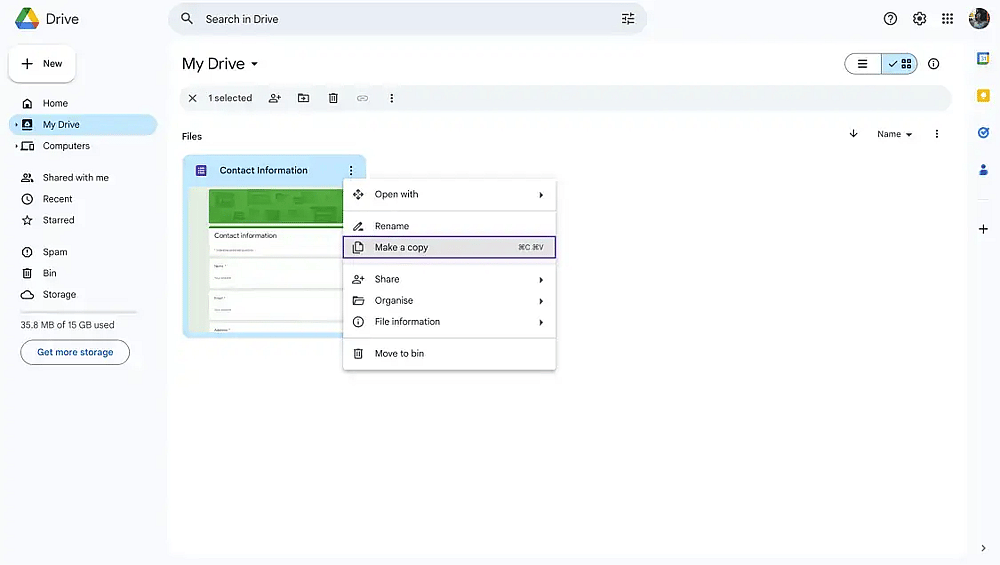Click the share person-add icon in selection toolbar
This screenshot has height=565, width=1000.
pyautogui.click(x=274, y=98)
